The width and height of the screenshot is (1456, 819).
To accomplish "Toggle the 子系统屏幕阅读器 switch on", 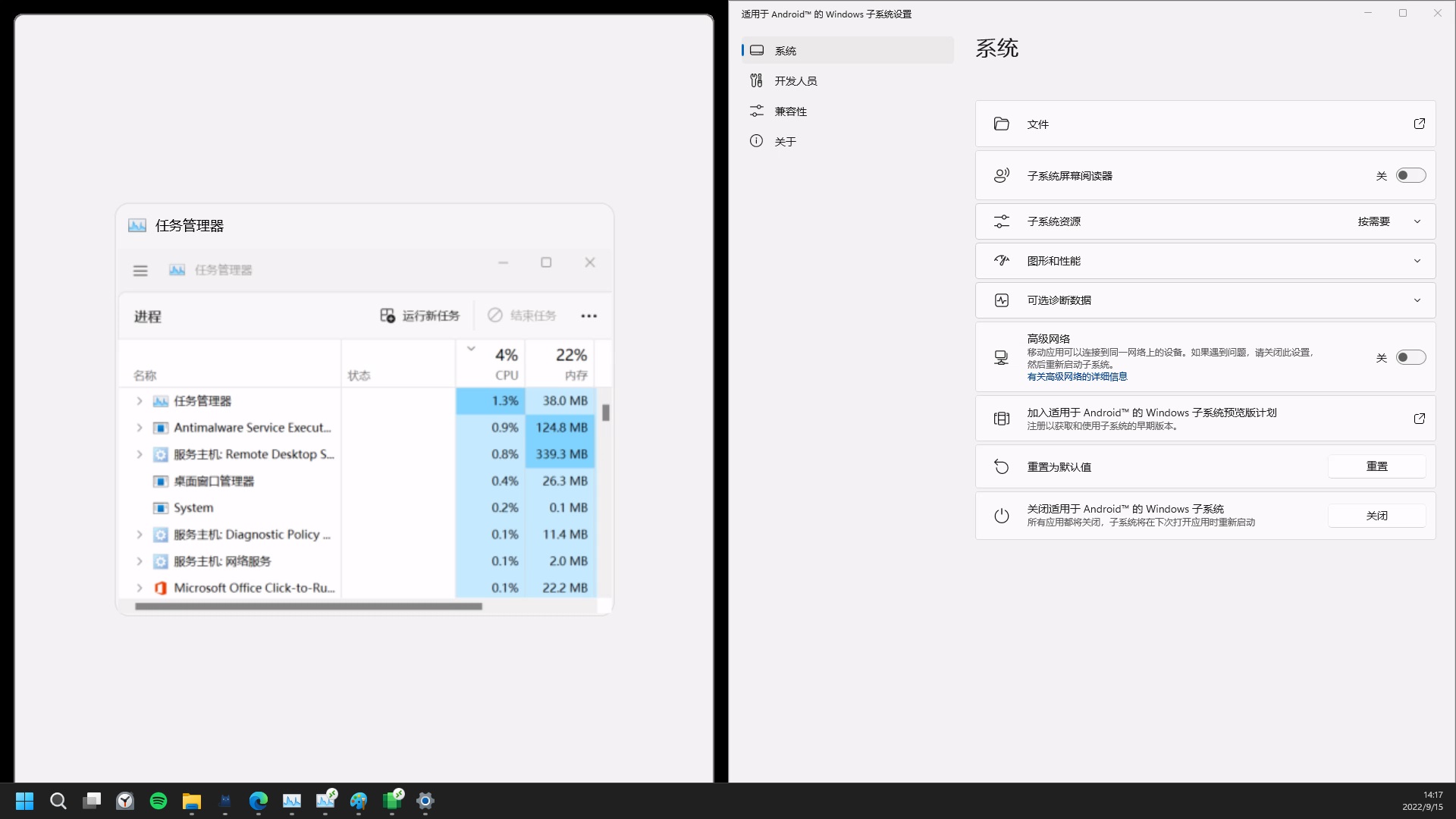I will point(1411,175).
